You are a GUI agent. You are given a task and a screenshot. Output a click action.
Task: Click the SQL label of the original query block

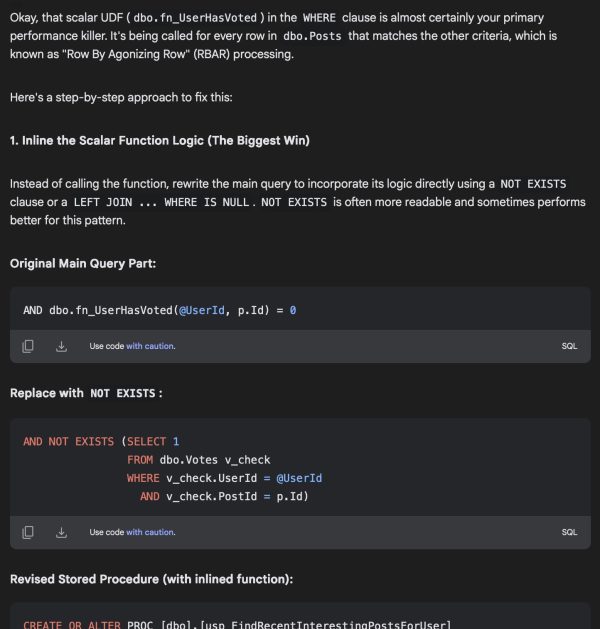click(569, 346)
